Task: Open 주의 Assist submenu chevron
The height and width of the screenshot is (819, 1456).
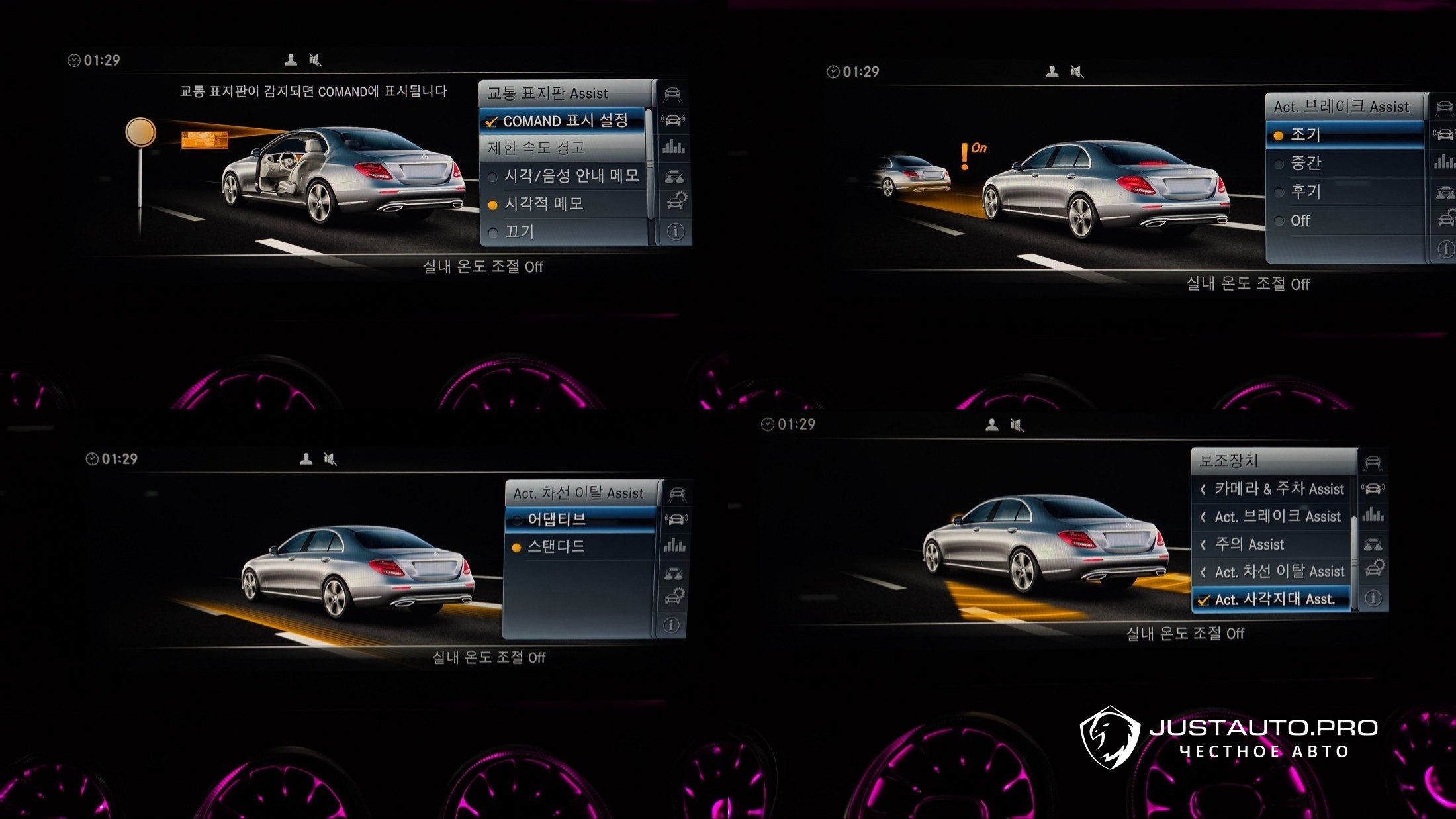Action: (1203, 544)
